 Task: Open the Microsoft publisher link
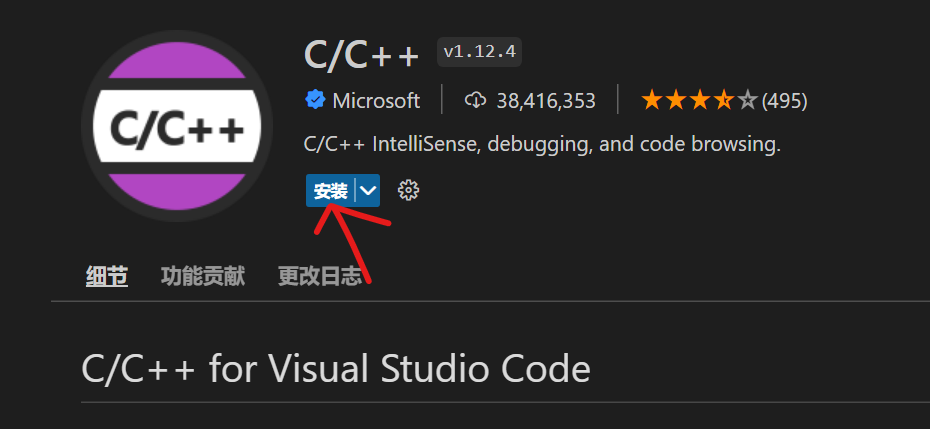coord(376,100)
